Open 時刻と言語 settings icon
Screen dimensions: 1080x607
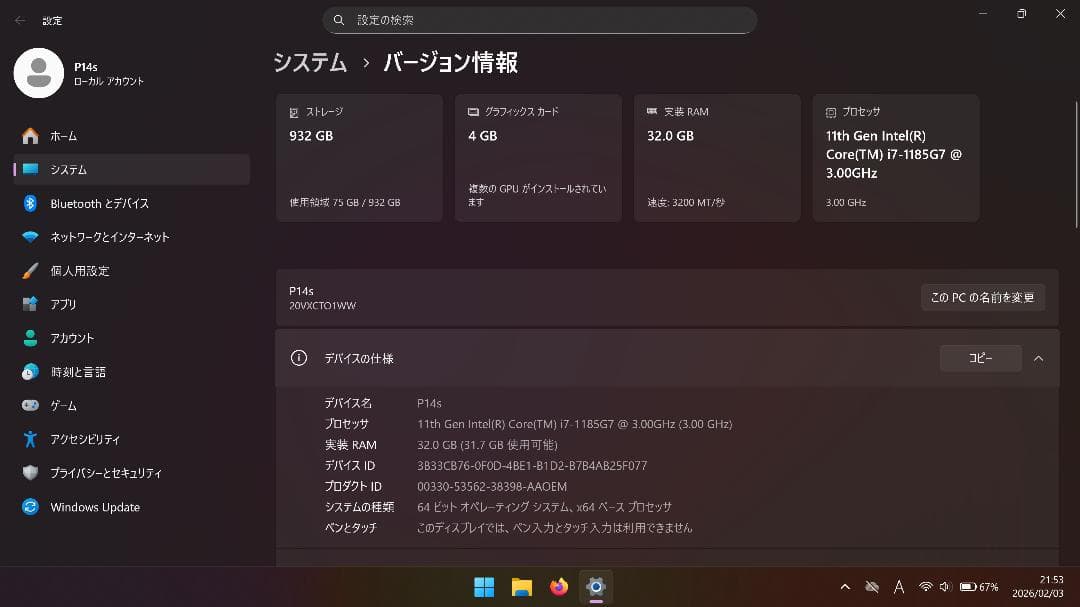[x=32, y=372]
